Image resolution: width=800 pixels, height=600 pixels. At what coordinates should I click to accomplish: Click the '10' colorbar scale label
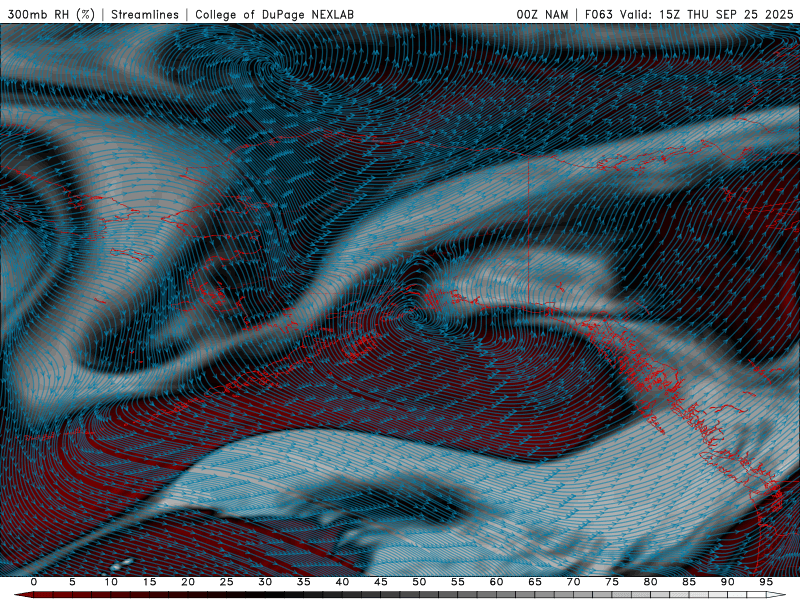pos(111,582)
